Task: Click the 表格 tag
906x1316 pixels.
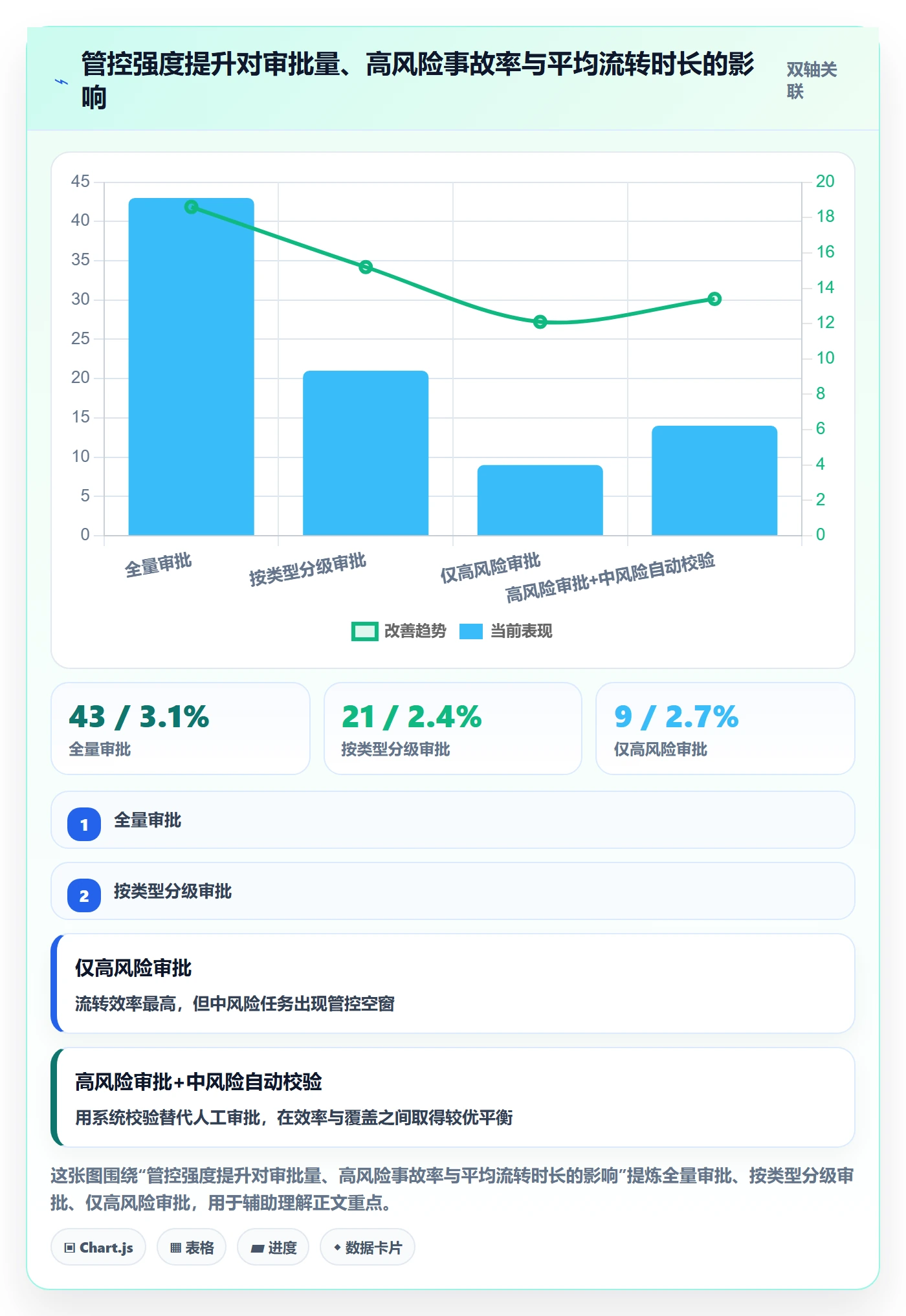Action: coord(192,1247)
